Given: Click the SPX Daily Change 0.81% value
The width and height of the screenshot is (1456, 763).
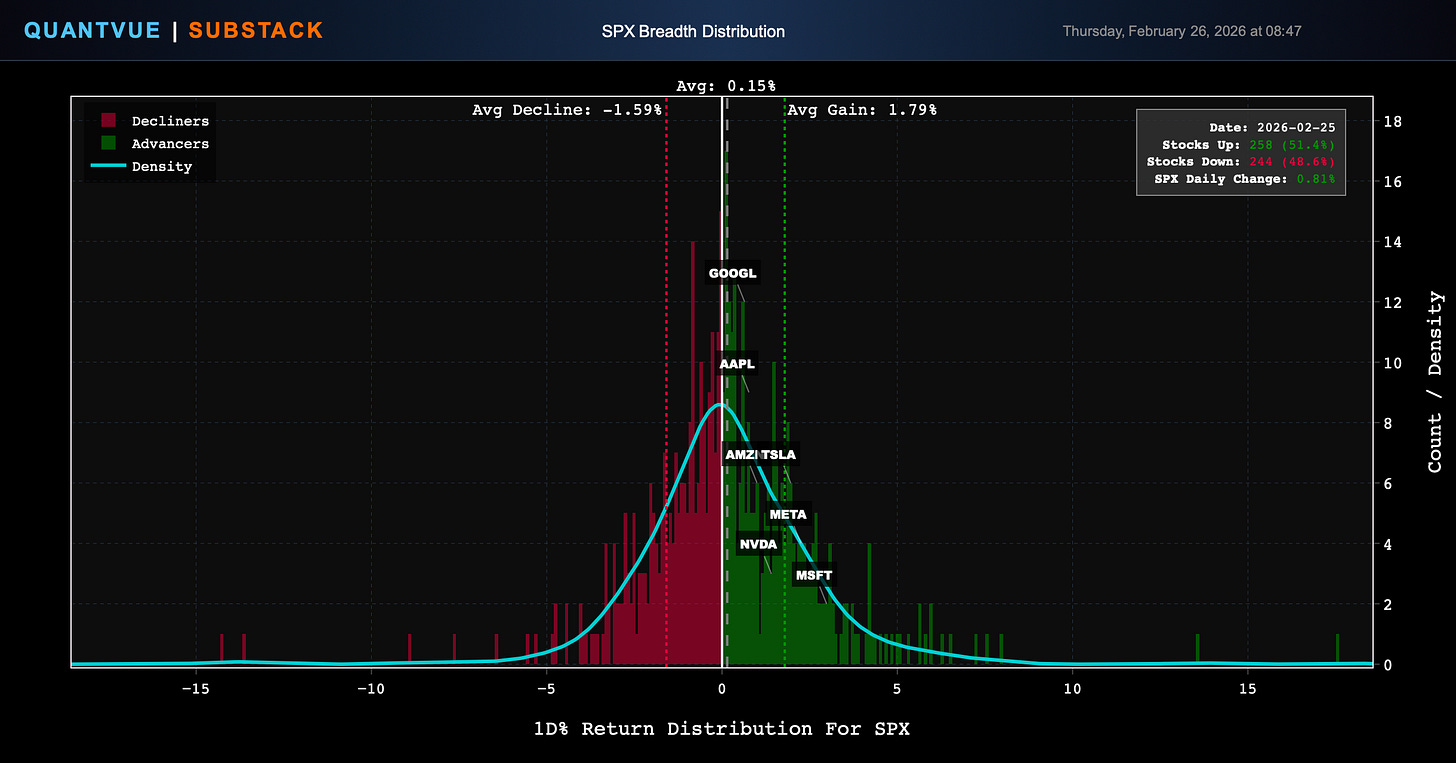Looking at the screenshot, I should coord(1314,179).
